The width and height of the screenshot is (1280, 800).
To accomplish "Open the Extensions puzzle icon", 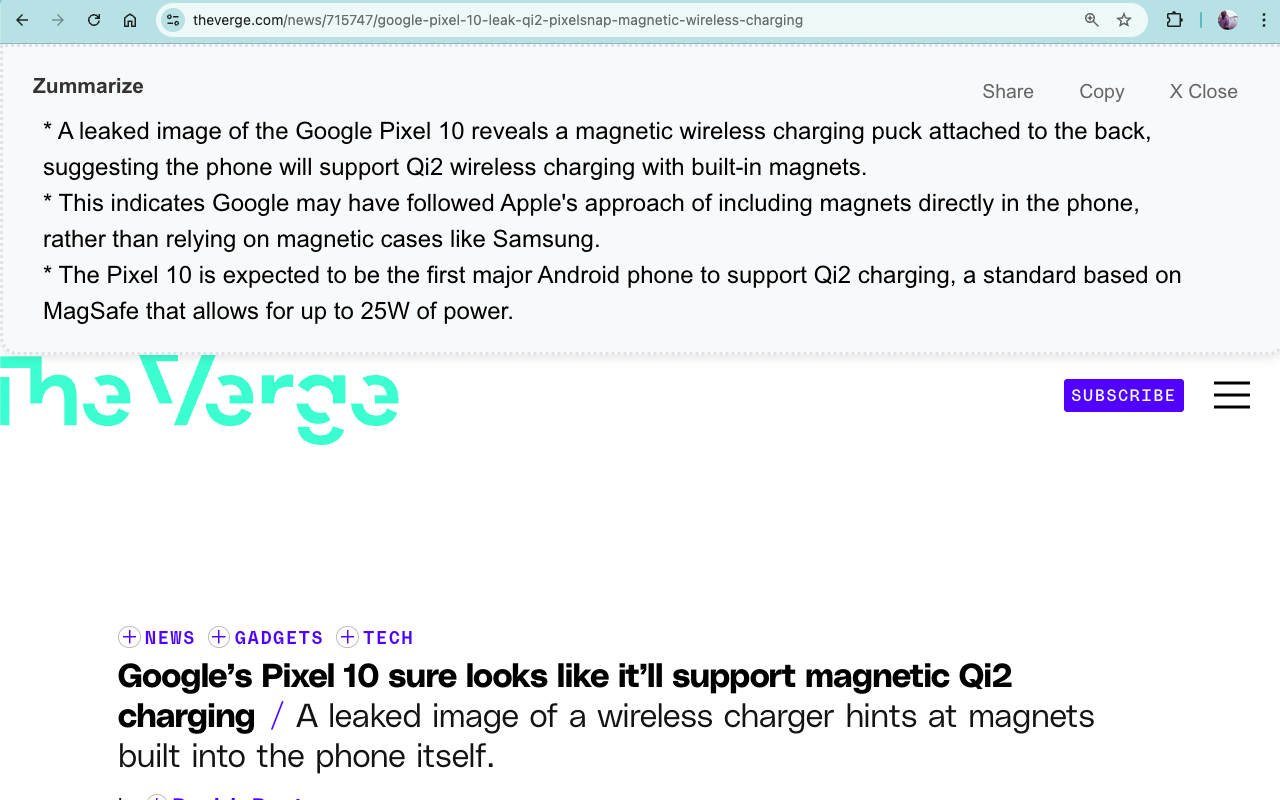I will point(1174,20).
